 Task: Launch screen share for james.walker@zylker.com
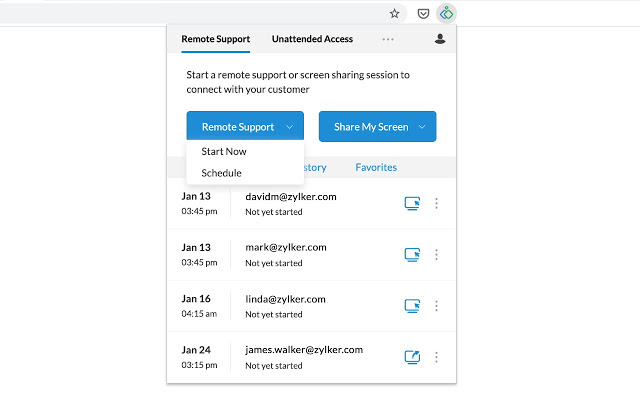(412, 357)
